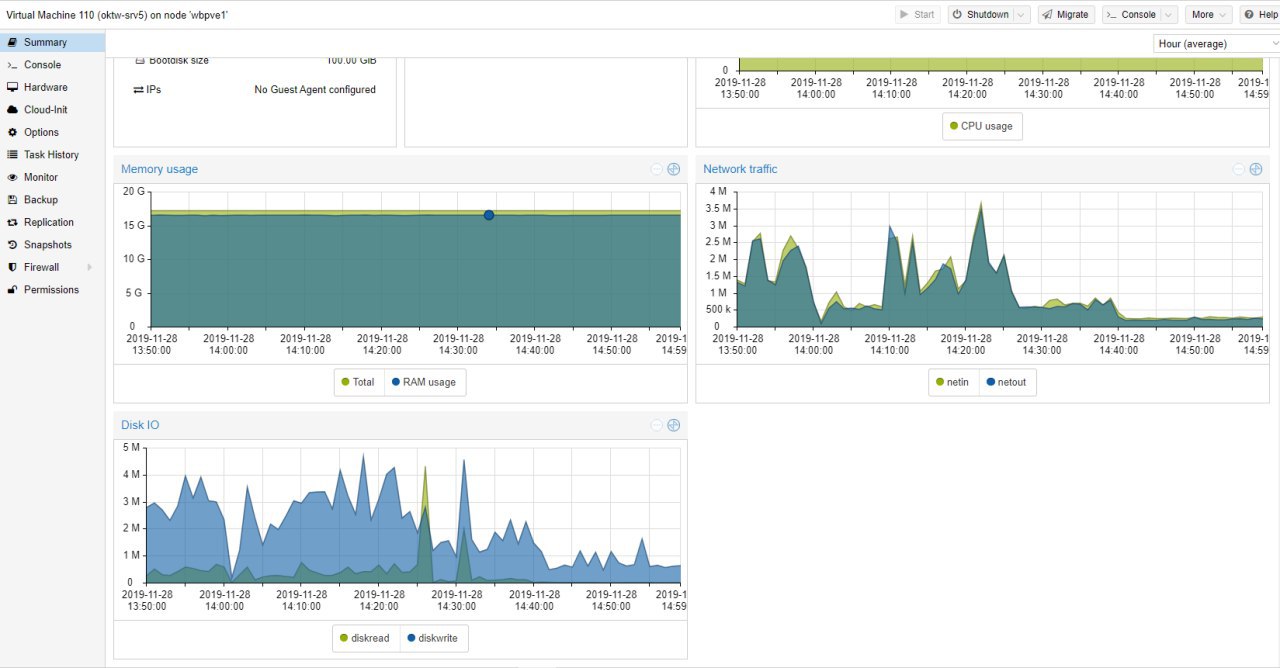The image size is (1280, 668).
Task: Toggle the netin legend series
Action: [x=953, y=382]
